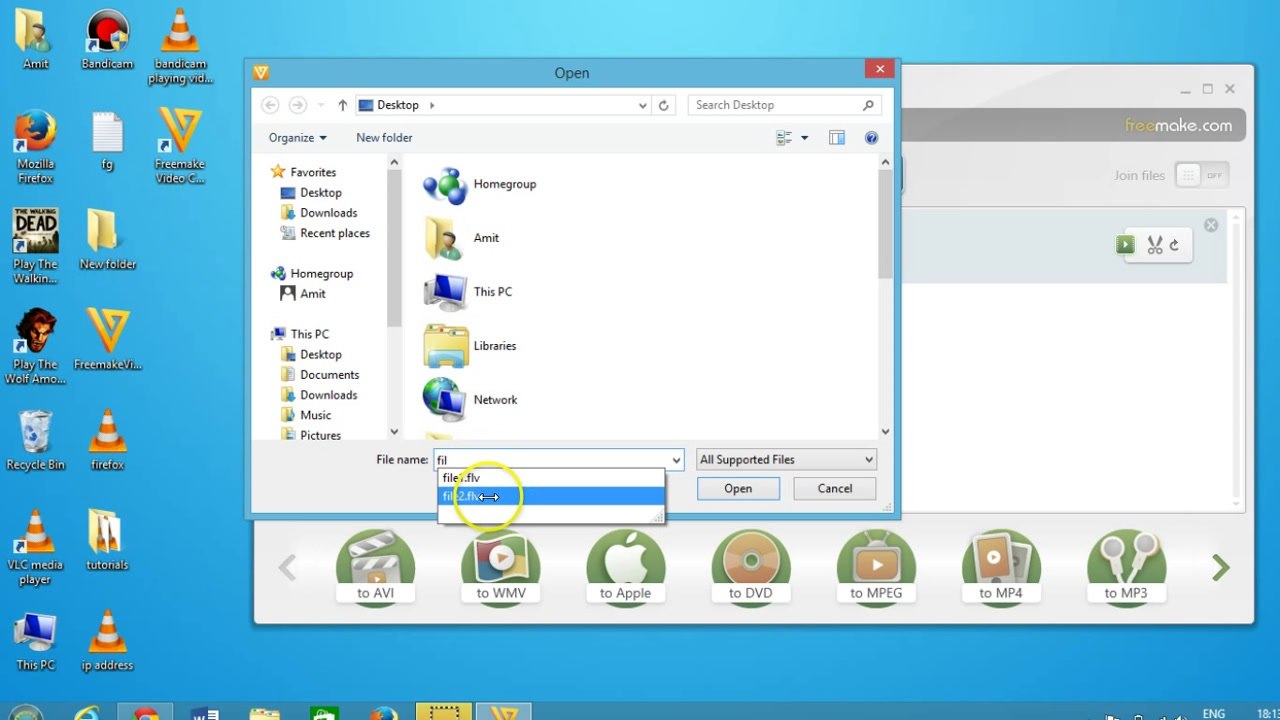Select Libraries in the file list
This screenshot has width=1280, height=720.
[470, 346]
